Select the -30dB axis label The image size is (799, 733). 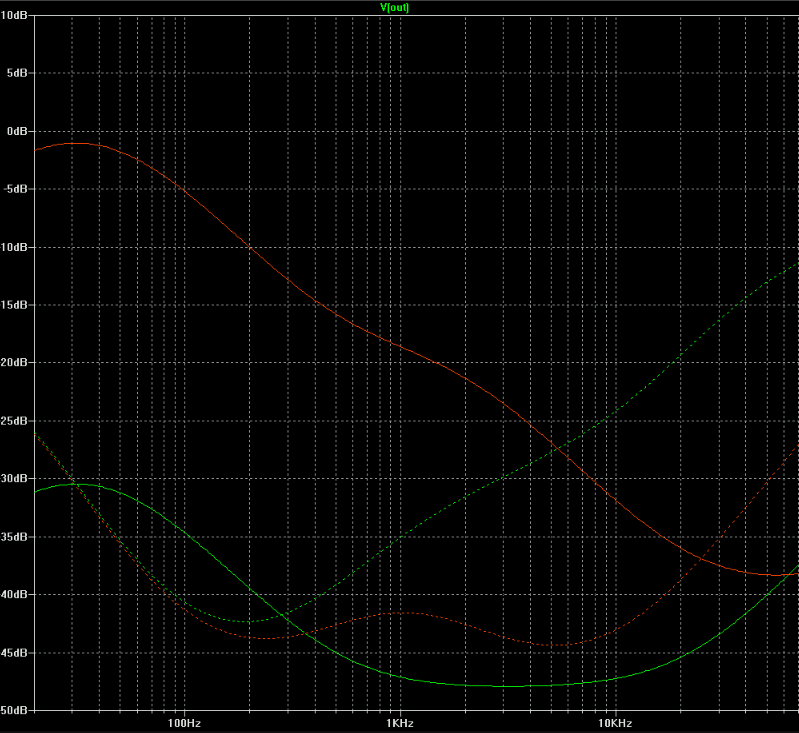(x=14, y=478)
